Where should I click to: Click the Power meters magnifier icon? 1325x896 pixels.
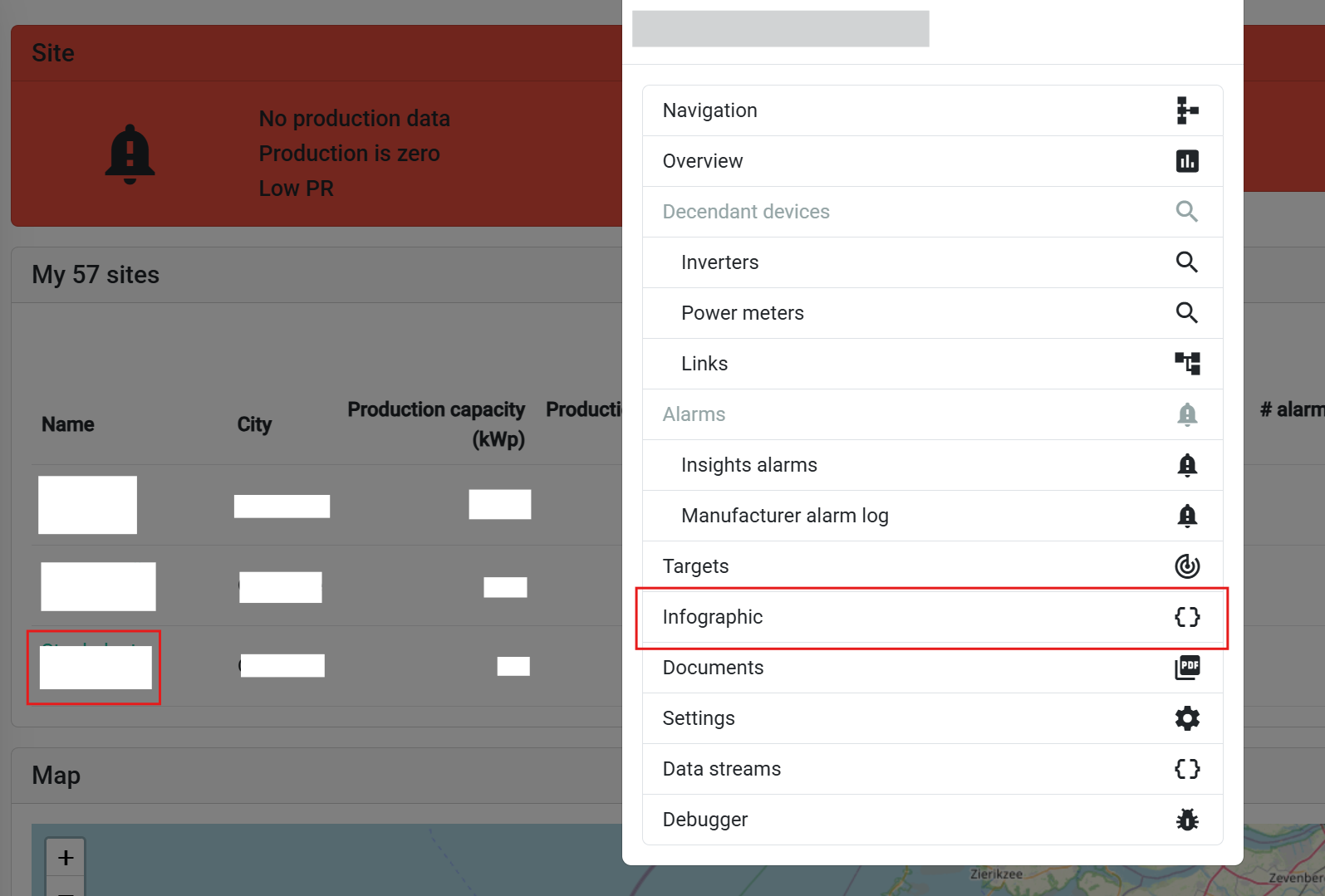(x=1187, y=313)
